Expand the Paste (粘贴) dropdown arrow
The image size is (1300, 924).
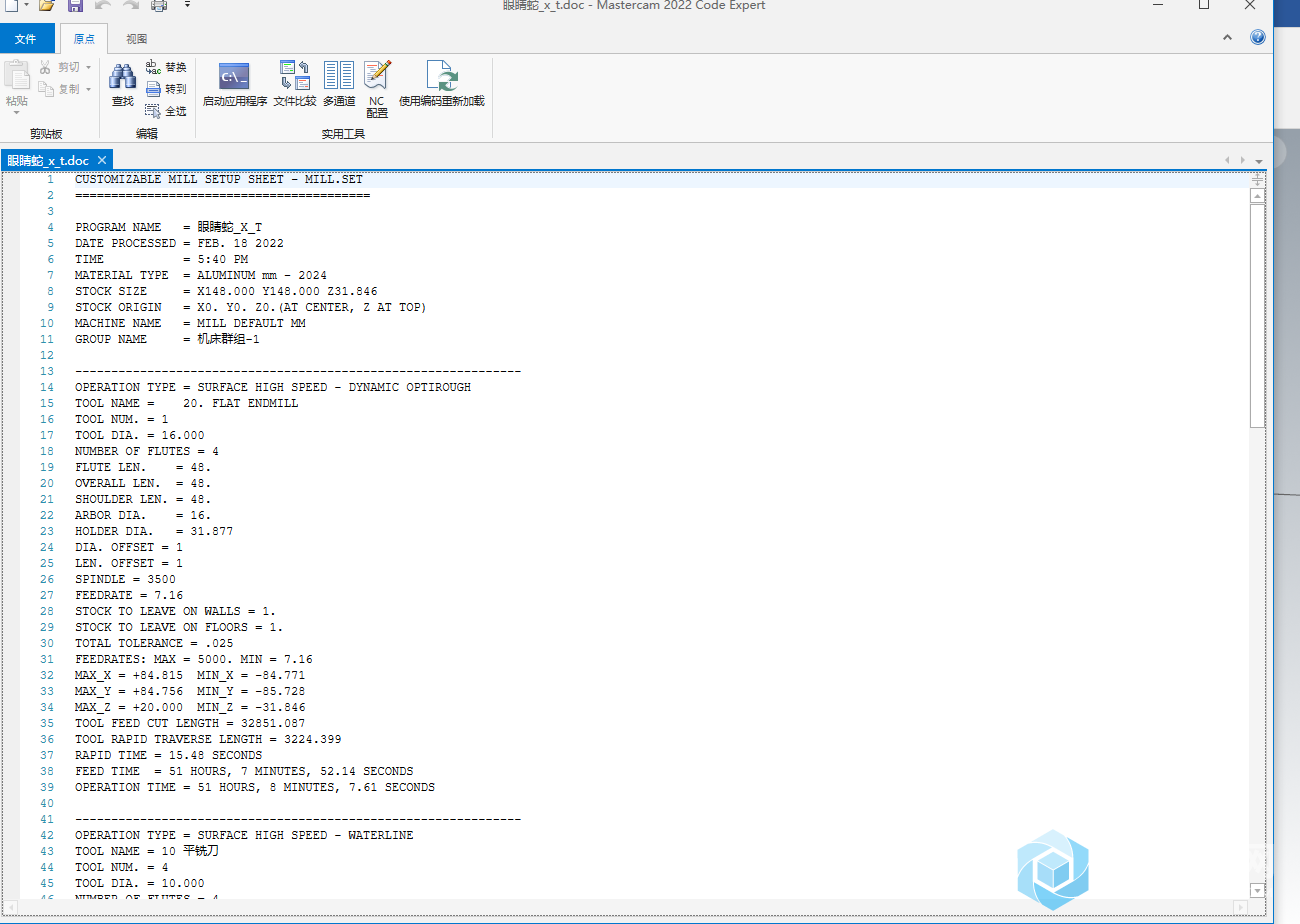coord(16,112)
